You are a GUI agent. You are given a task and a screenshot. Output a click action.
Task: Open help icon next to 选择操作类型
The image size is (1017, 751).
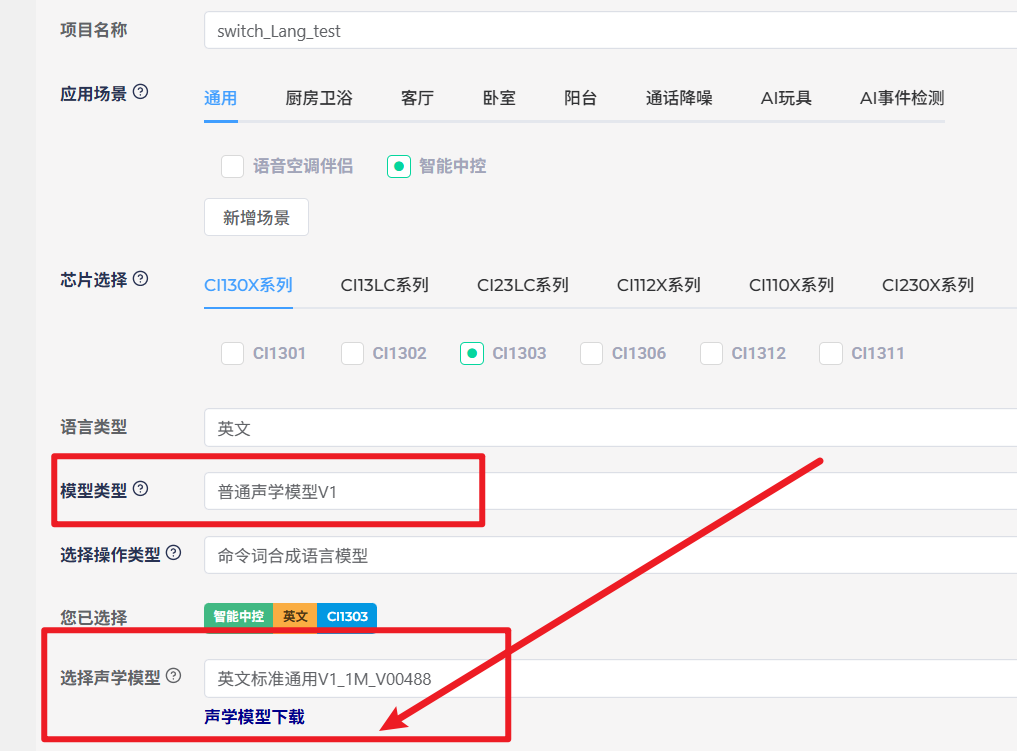pyautogui.click(x=174, y=553)
